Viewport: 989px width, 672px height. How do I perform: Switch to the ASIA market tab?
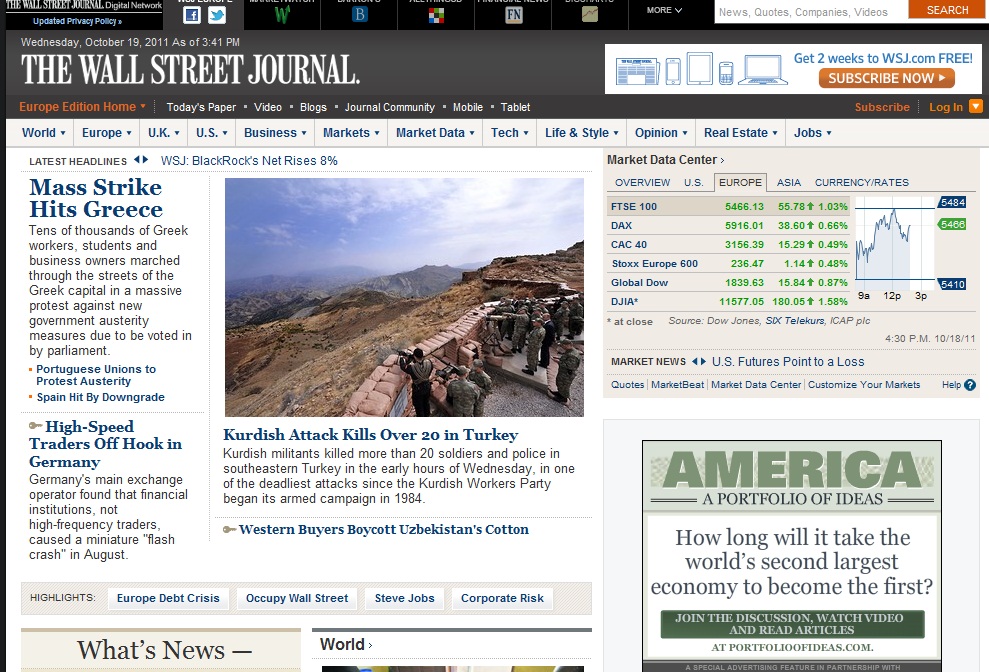tap(788, 182)
